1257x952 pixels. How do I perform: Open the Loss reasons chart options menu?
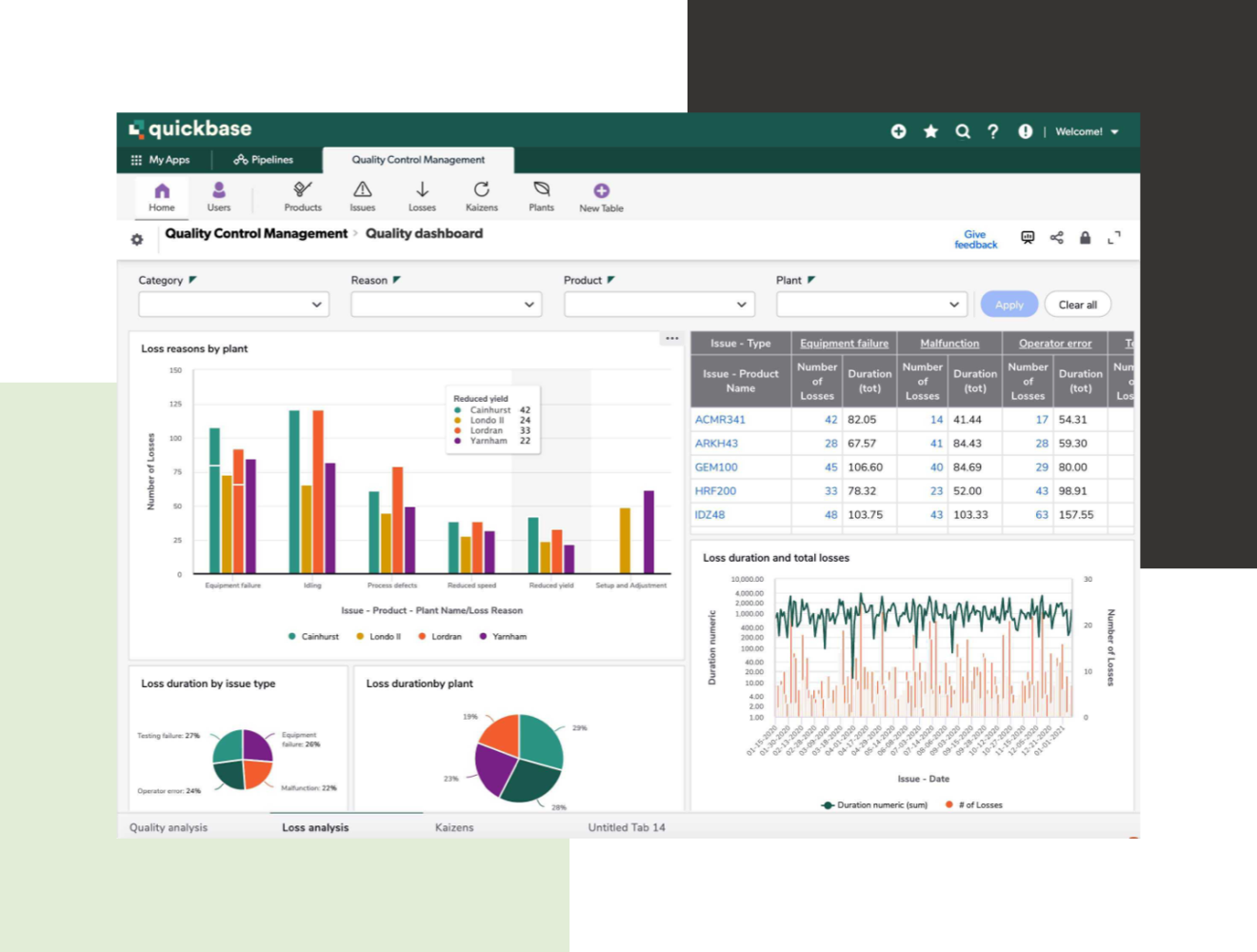[x=671, y=337]
